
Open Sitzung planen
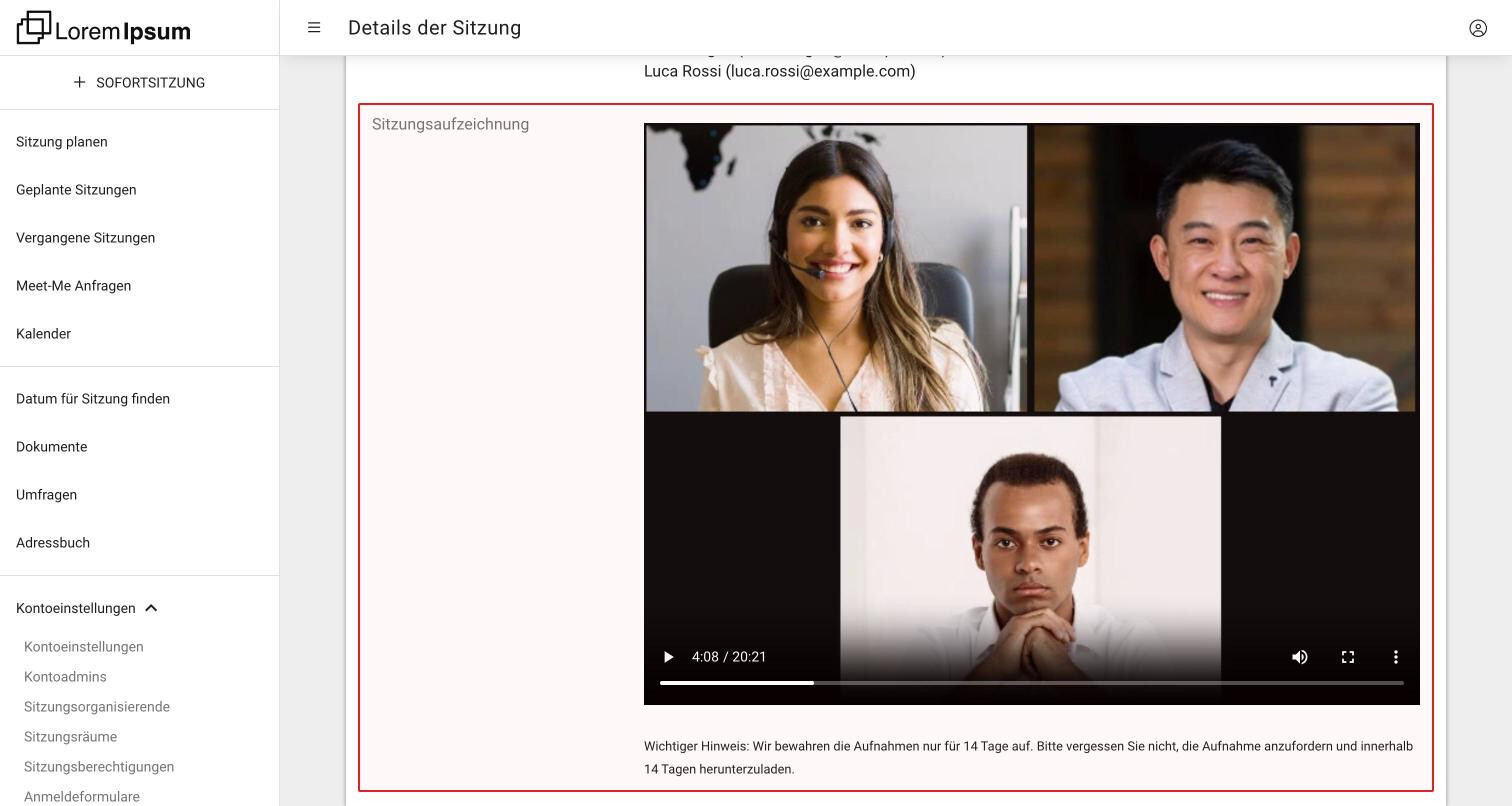(62, 142)
